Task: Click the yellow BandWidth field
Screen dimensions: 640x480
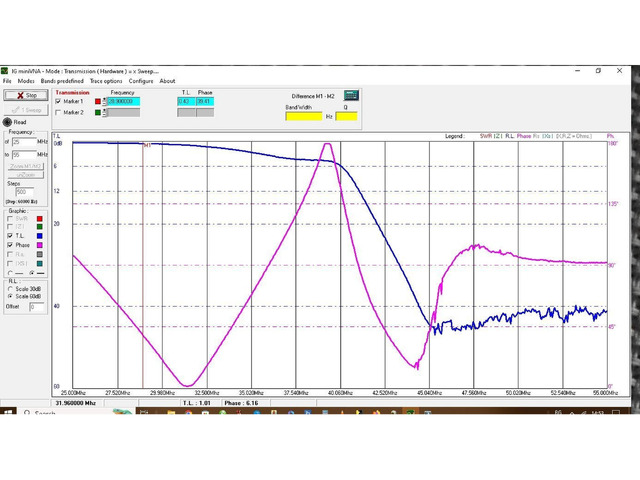Action: (304, 116)
